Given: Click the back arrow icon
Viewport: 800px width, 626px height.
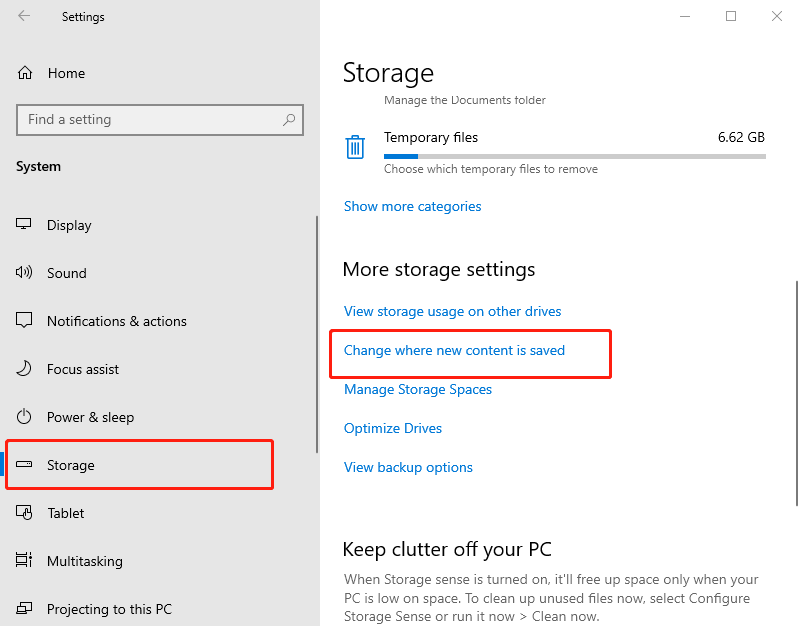Looking at the screenshot, I should [x=24, y=16].
